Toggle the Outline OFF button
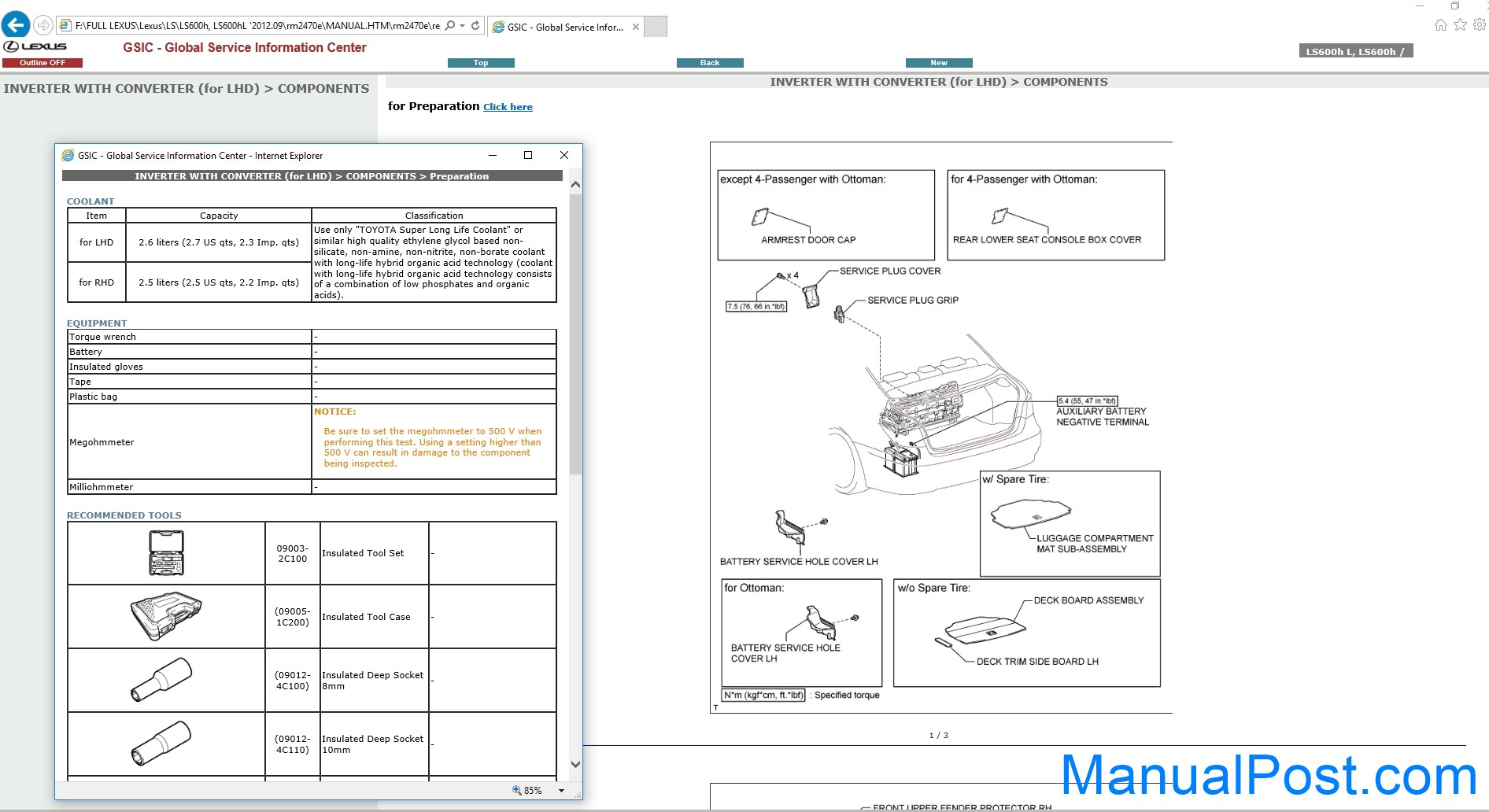Image resolution: width=1489 pixels, height=812 pixels. pyautogui.click(x=42, y=63)
